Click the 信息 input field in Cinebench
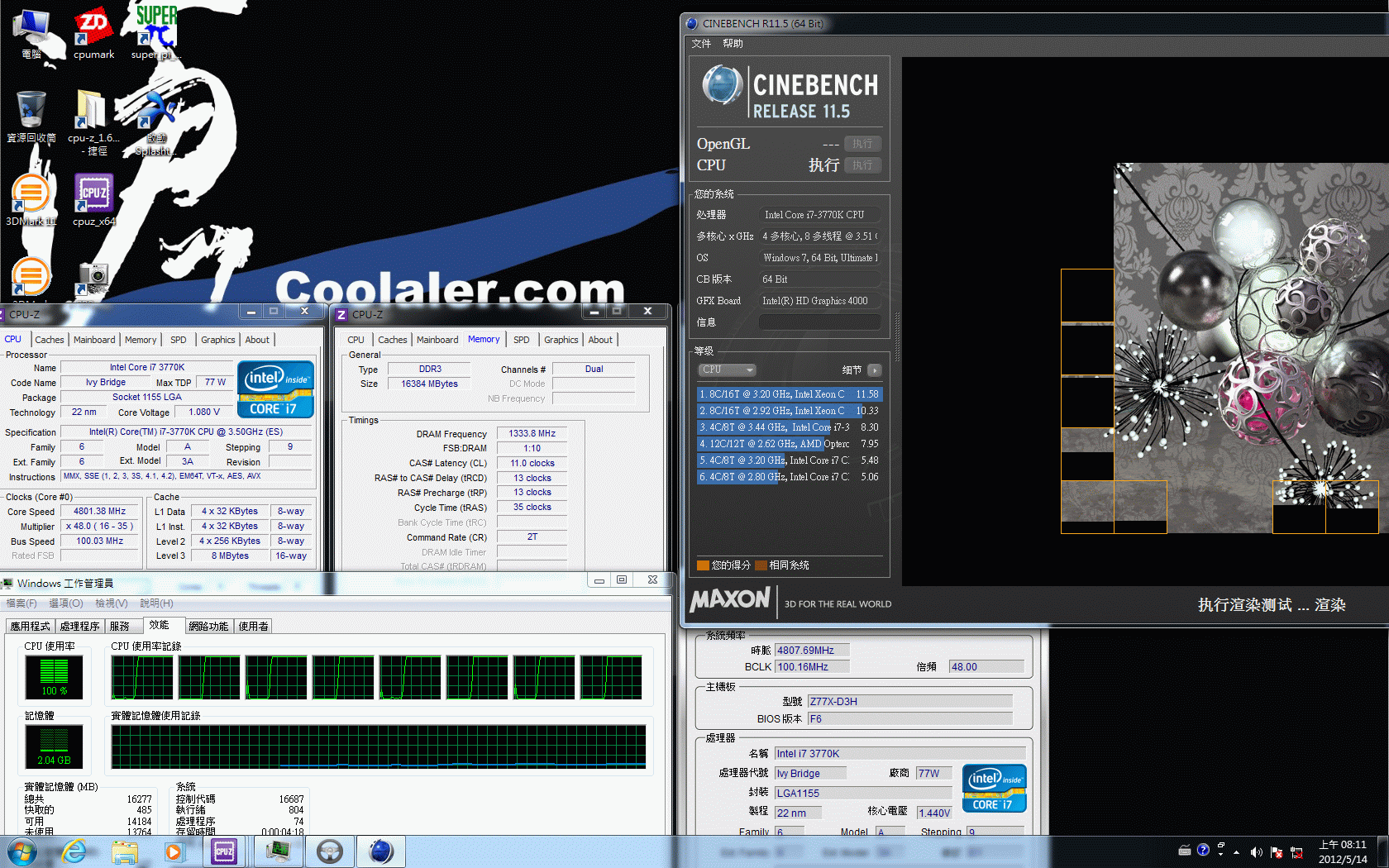Viewport: 1389px width, 868px height. [x=819, y=322]
